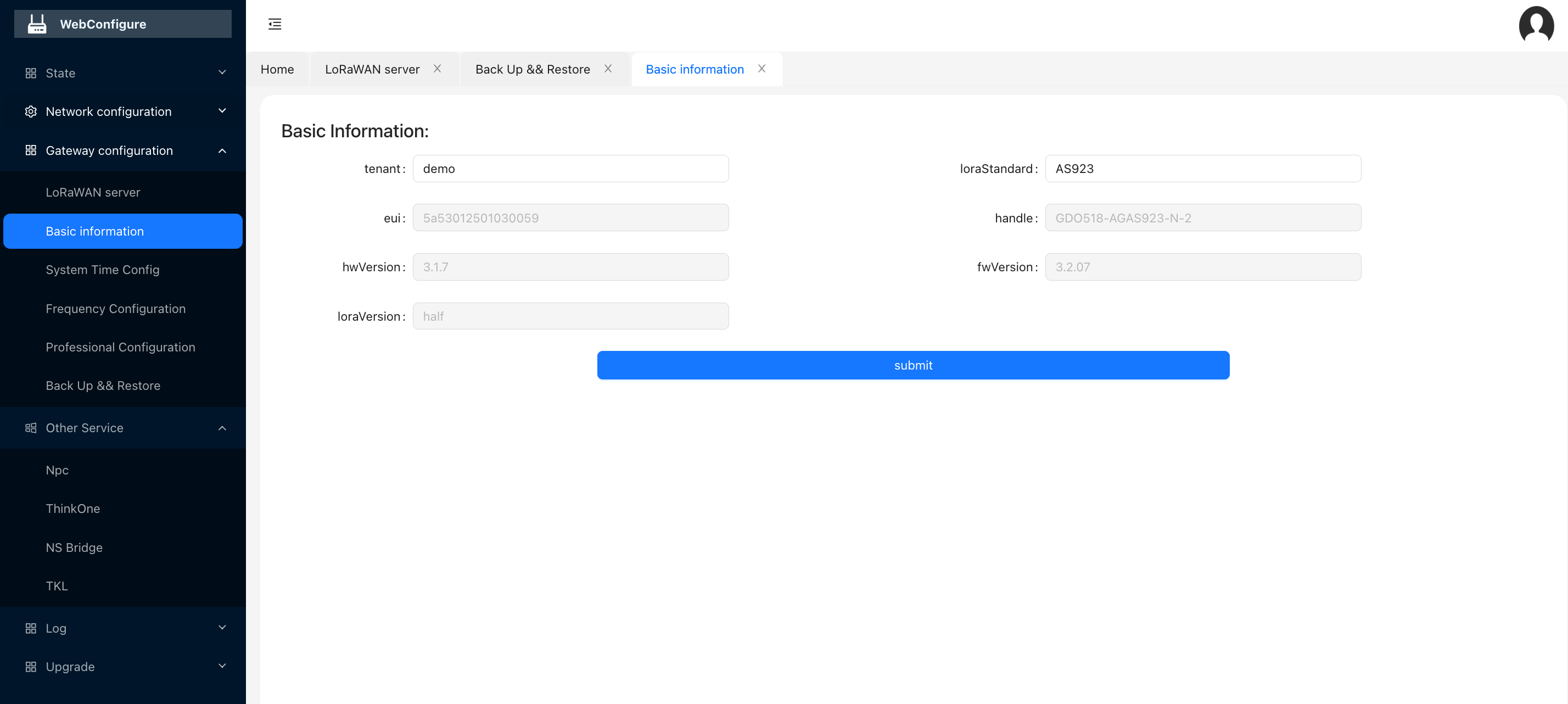The width and height of the screenshot is (1568, 704).
Task: Click the hwVersion field
Action: 570,267
